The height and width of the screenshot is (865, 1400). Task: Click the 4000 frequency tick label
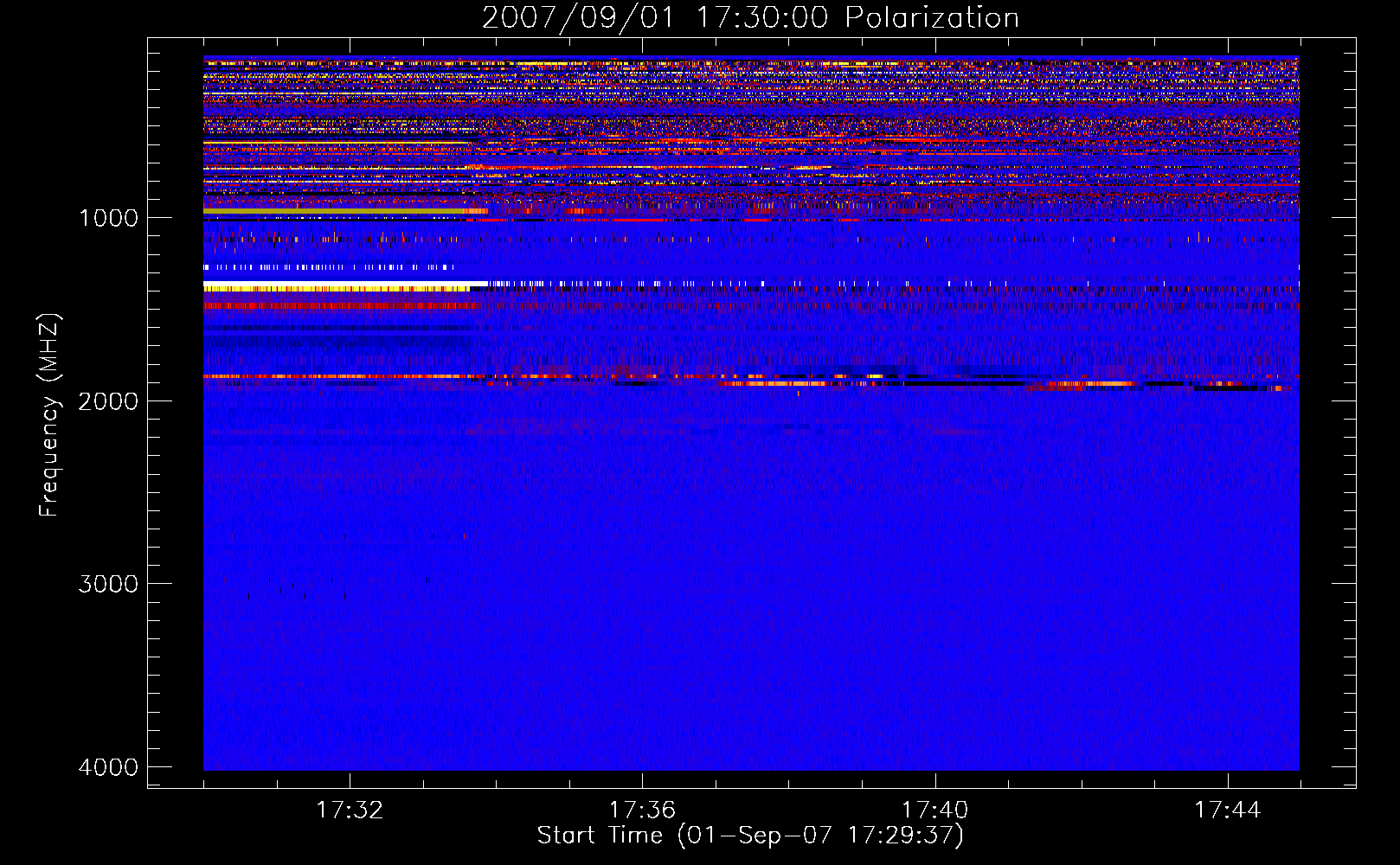[x=108, y=767]
